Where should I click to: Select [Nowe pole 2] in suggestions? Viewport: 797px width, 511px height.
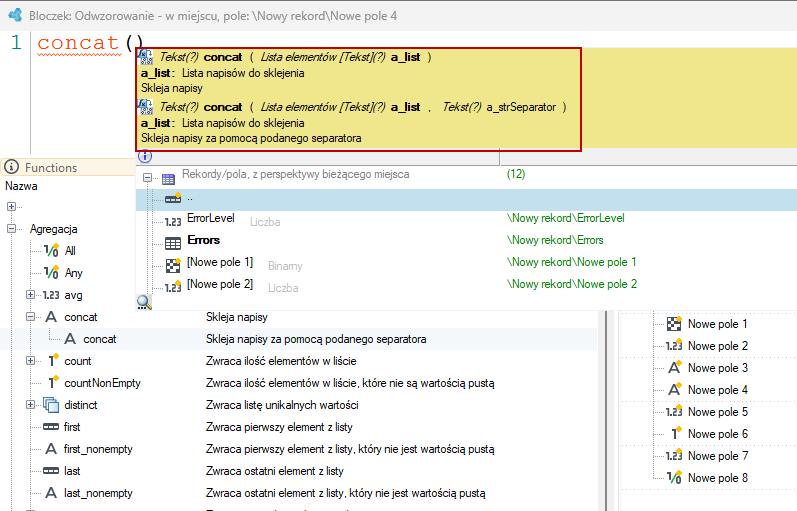(x=220, y=284)
